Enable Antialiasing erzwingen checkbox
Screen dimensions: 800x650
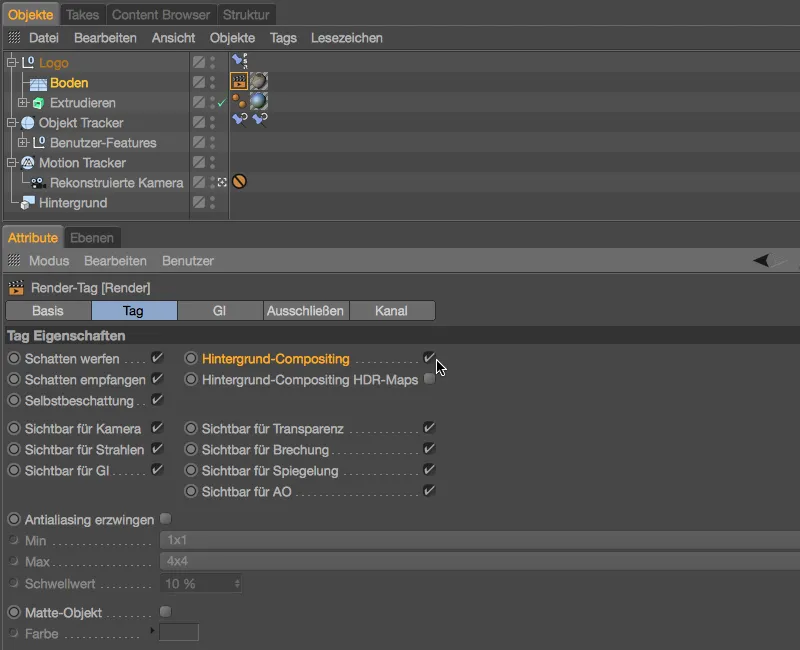coord(165,519)
